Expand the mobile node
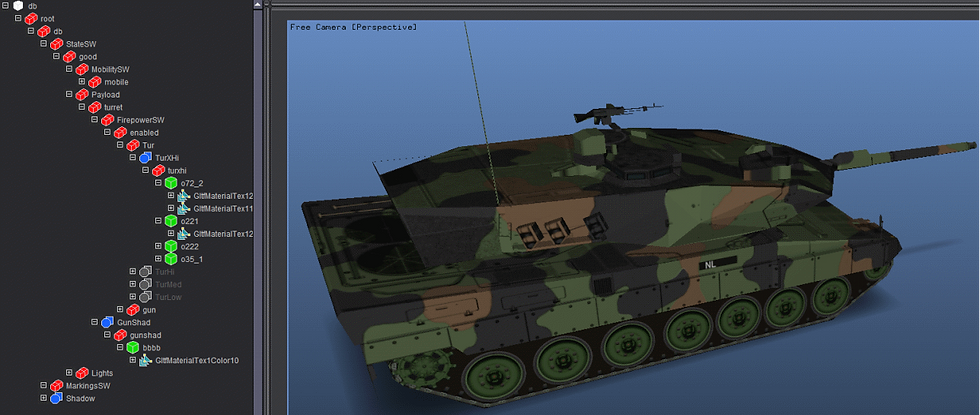The image size is (980, 415). (82, 81)
